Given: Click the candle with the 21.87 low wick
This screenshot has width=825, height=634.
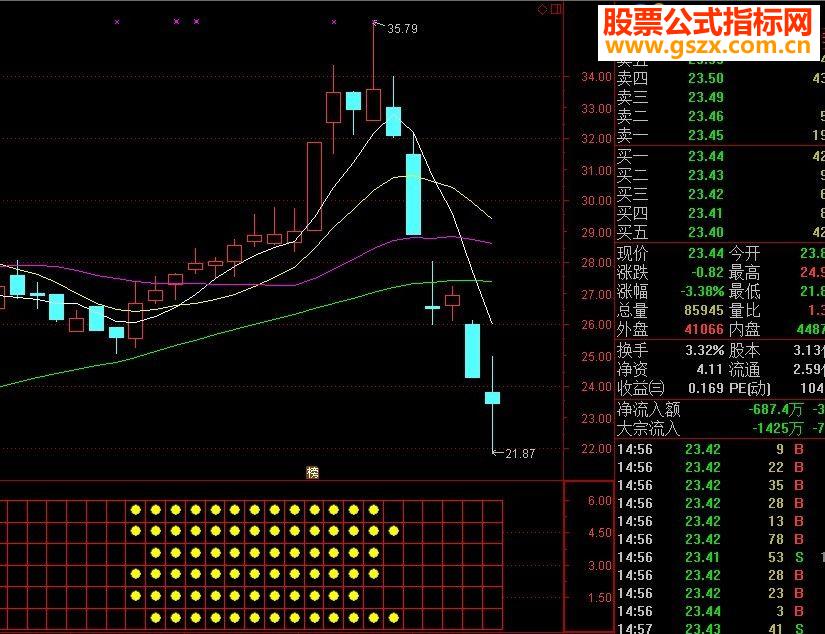Looking at the screenshot, I should [492, 398].
